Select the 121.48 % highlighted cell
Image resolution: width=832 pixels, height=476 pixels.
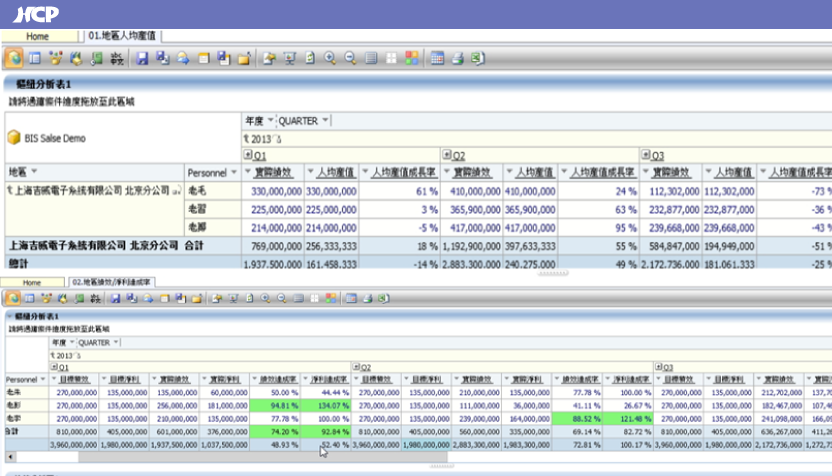[x=627, y=419]
